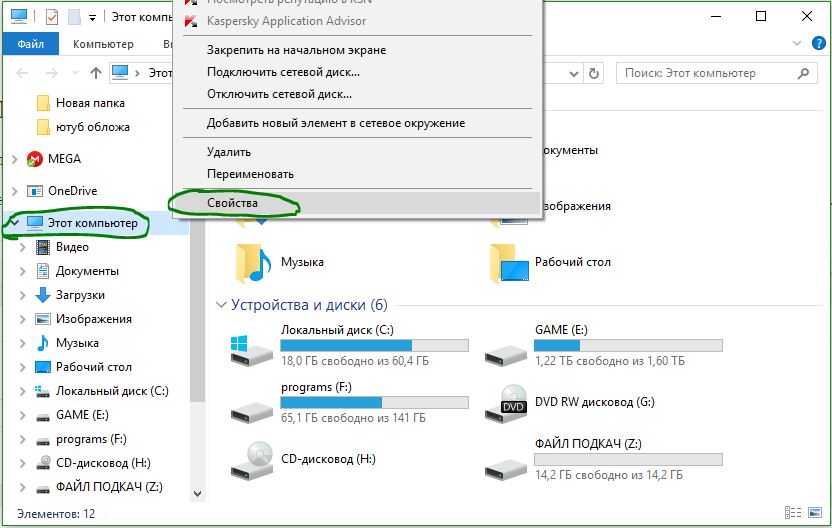Open Explorer help question mark
Screen dimensions: 832x528
(819, 43)
